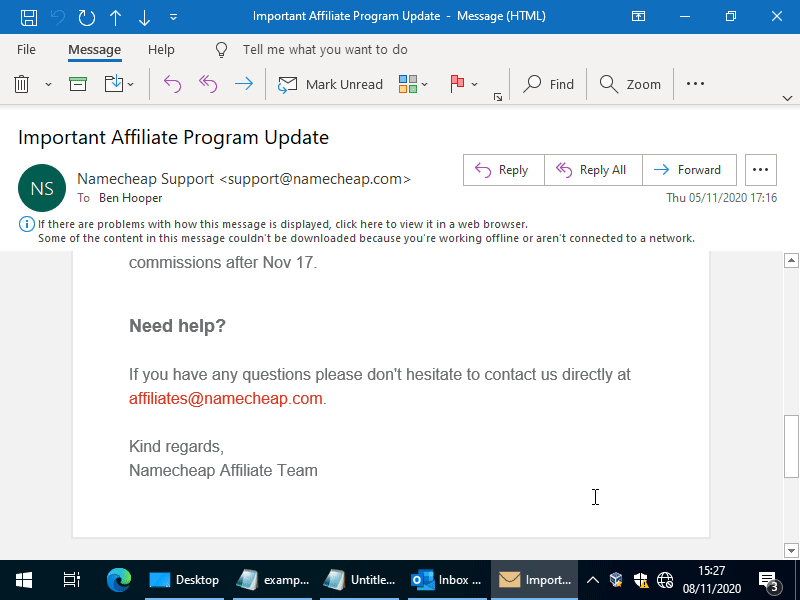Screen dimensions: 800x600
Task: Go to previous item with up arrow
Action: [115, 17]
